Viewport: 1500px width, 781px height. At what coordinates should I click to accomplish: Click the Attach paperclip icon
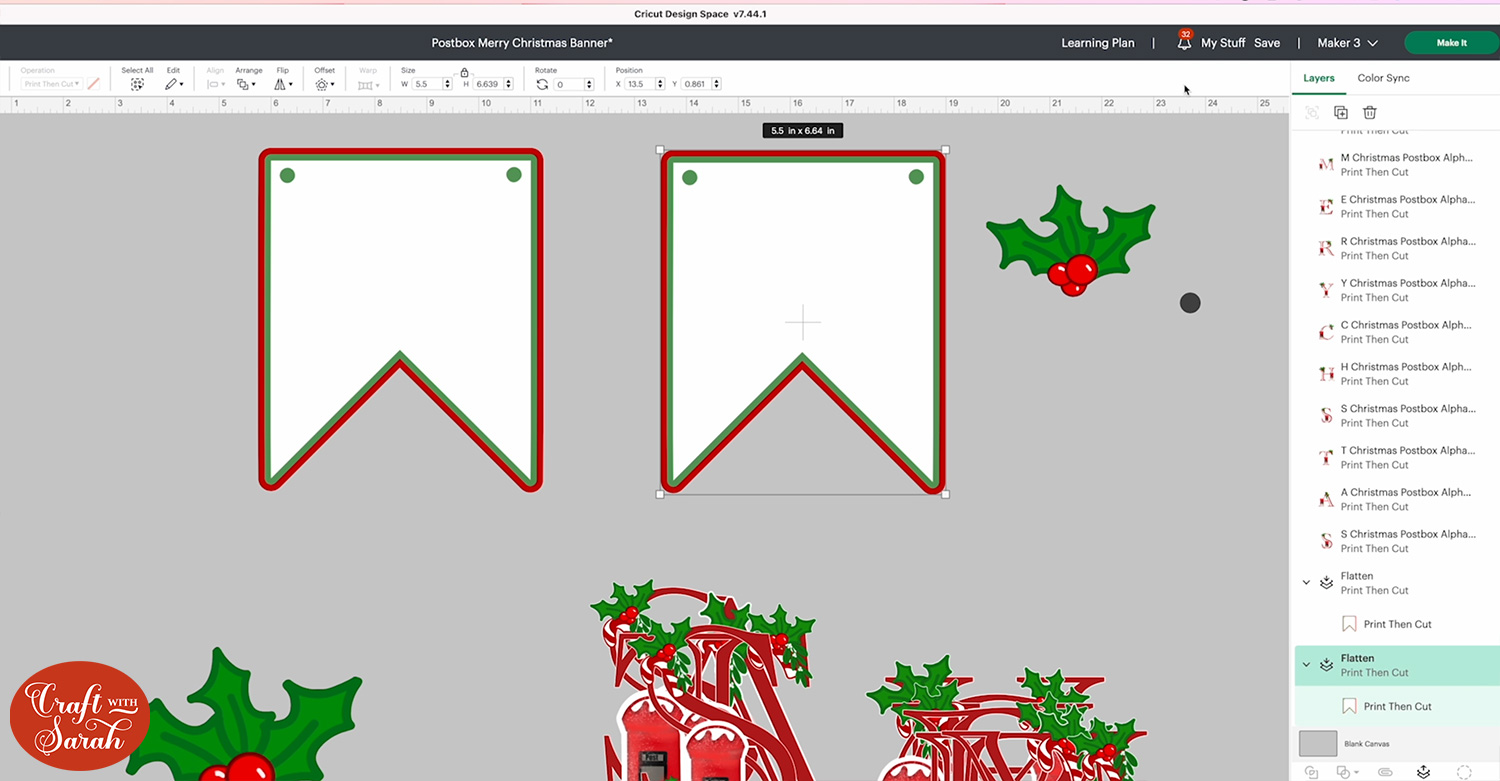point(1385,772)
